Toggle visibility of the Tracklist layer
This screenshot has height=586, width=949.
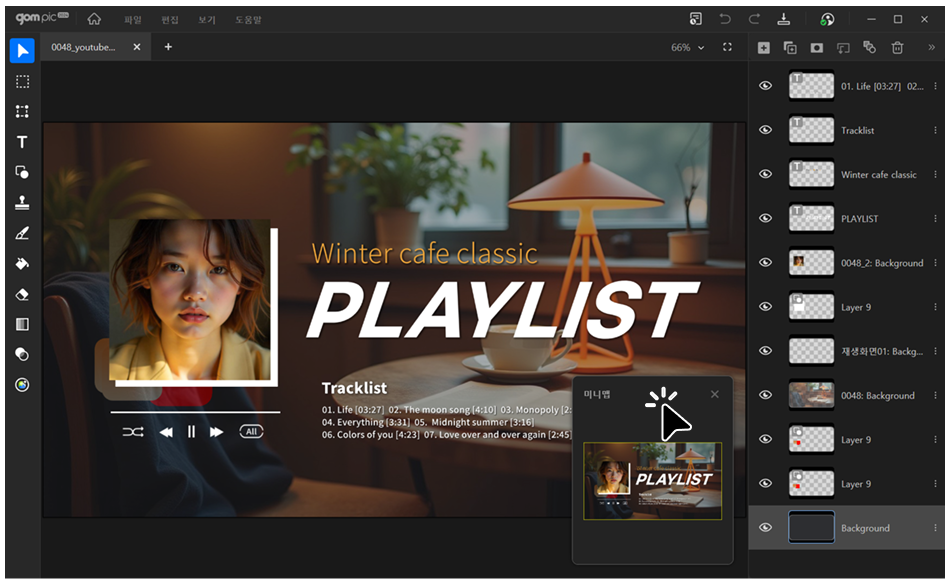click(x=766, y=130)
